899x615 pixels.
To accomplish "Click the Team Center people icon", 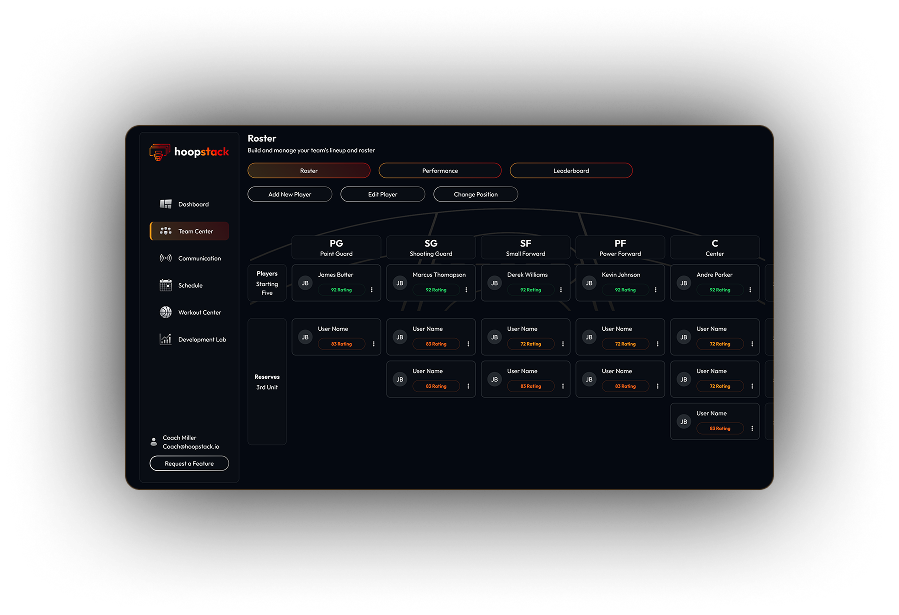I will point(166,231).
